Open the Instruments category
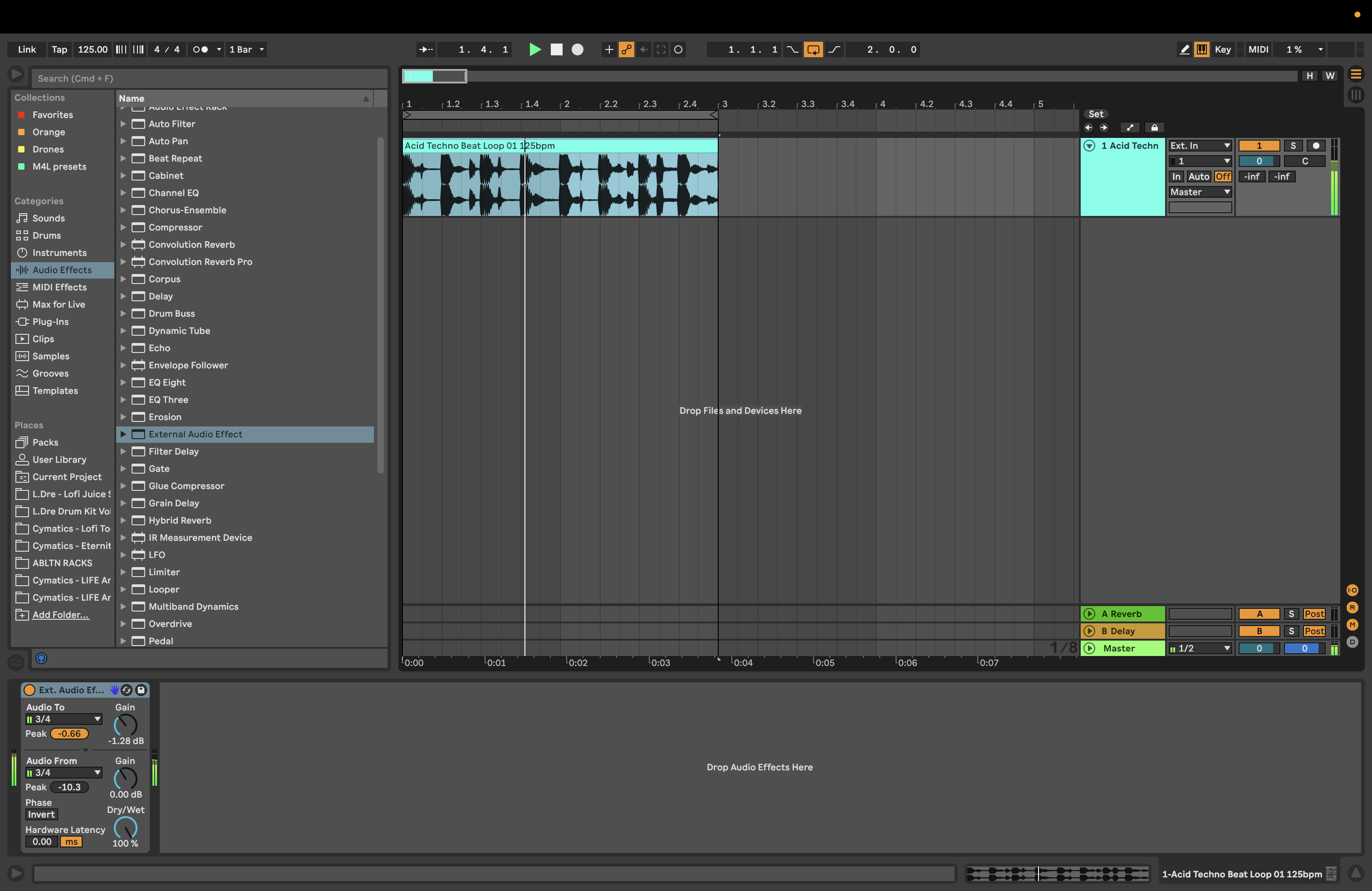Screen dimensions: 1372x891 pos(59,253)
